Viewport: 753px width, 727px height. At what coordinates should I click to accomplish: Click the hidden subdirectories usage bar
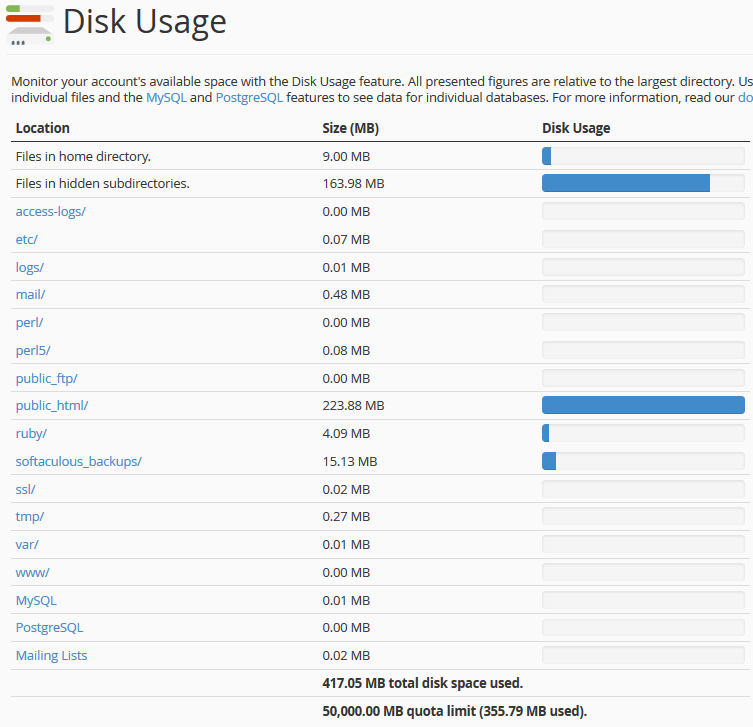pyautogui.click(x=643, y=183)
